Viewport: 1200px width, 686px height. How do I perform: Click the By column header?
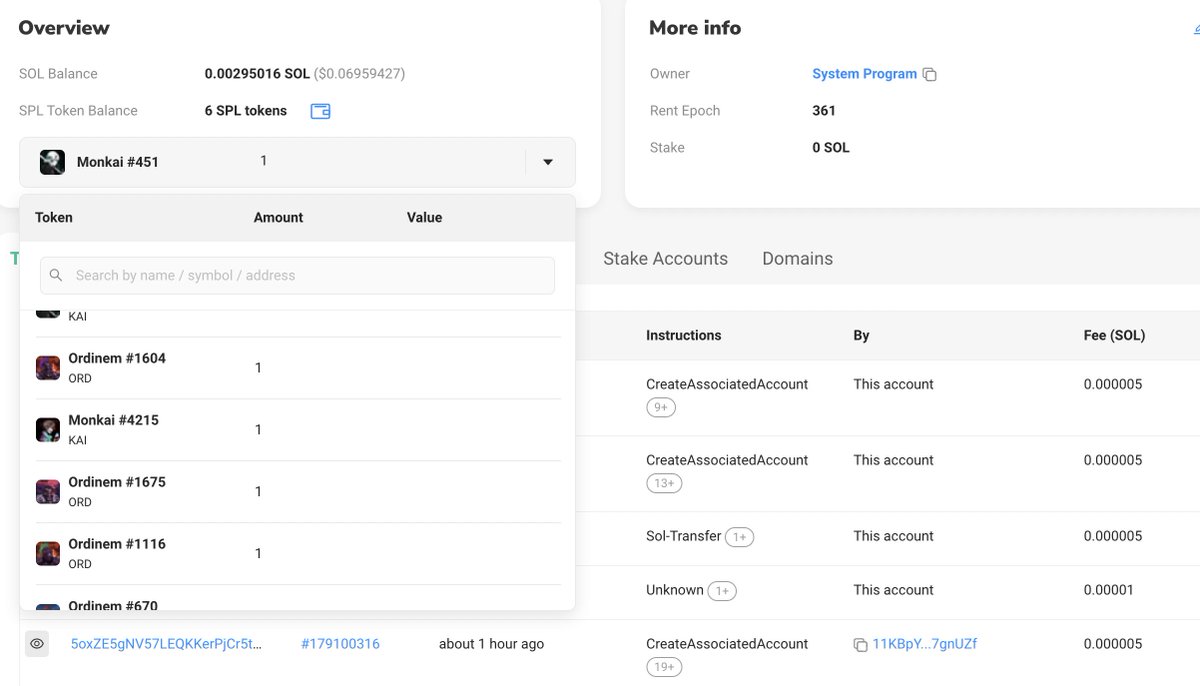point(861,336)
